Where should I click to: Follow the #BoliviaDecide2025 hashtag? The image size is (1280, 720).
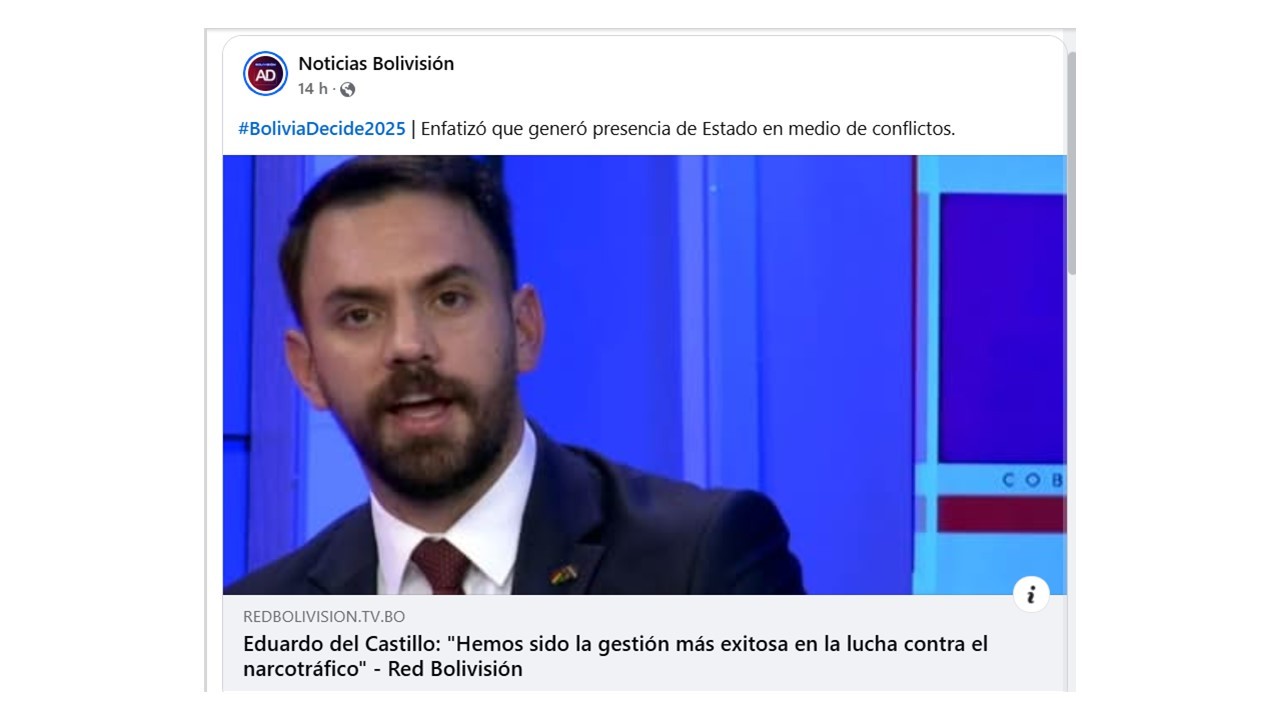pos(322,128)
